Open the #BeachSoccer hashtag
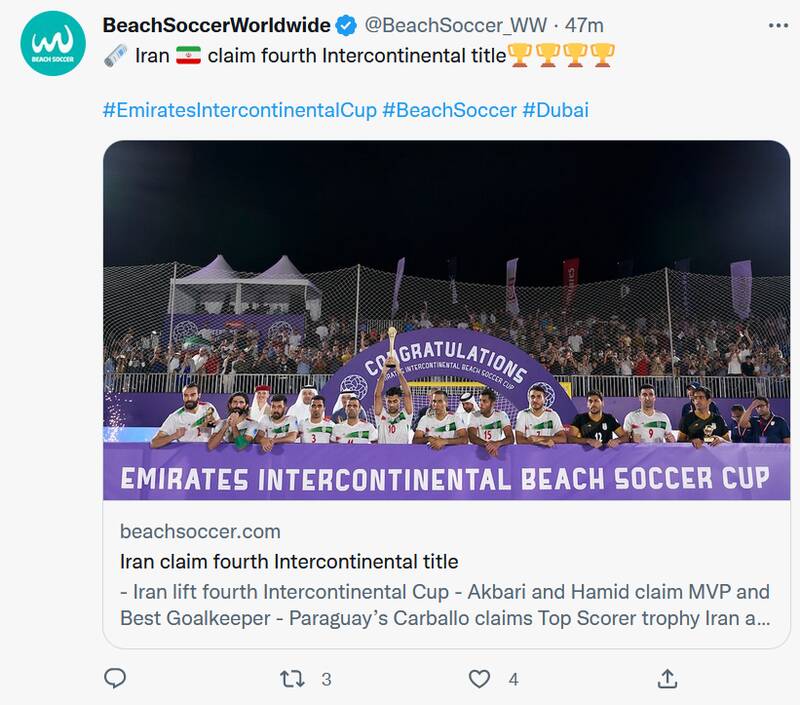Viewport: 800px width, 705px height. tap(449, 109)
